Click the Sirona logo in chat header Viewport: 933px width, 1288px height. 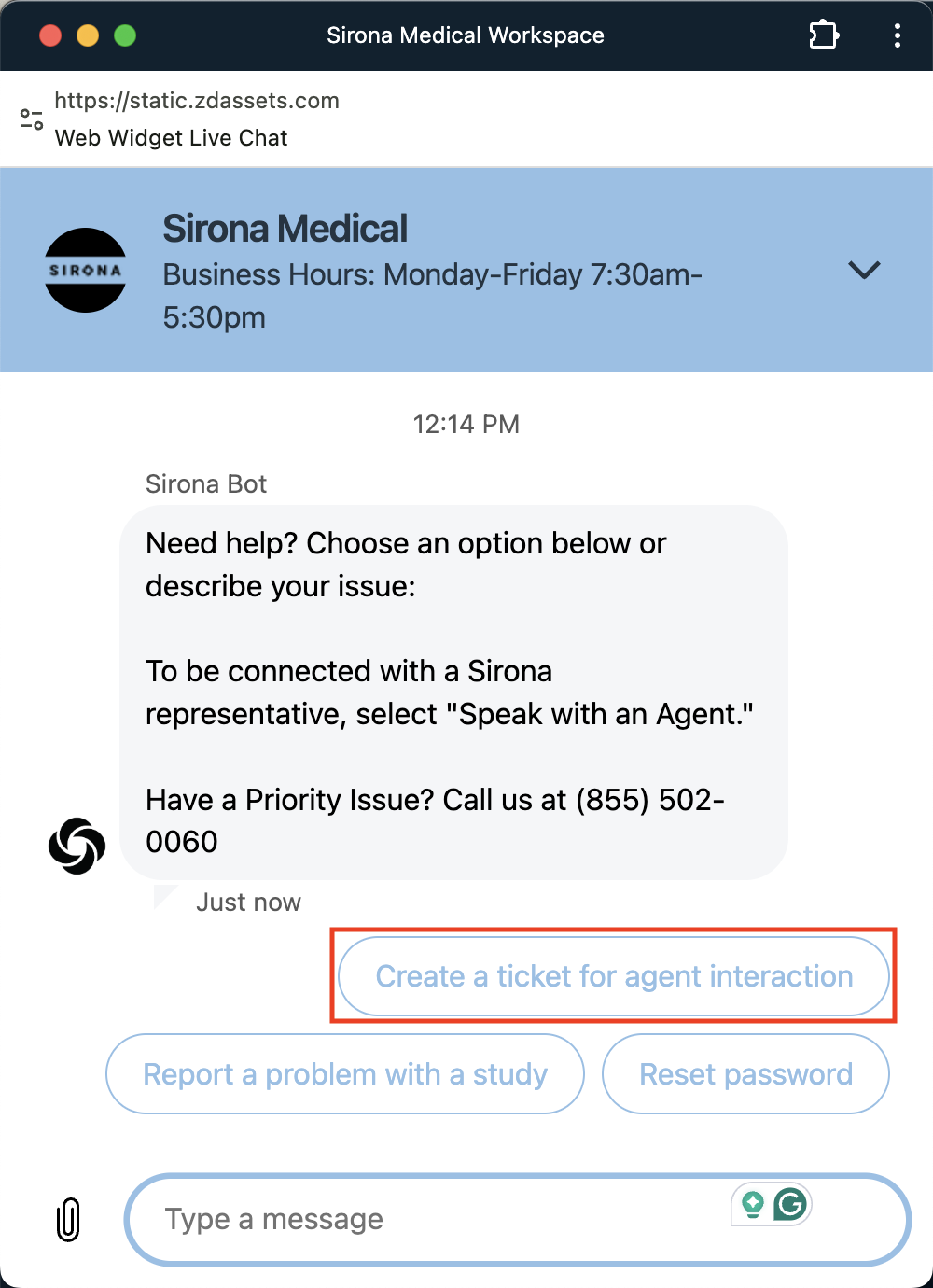(x=86, y=270)
